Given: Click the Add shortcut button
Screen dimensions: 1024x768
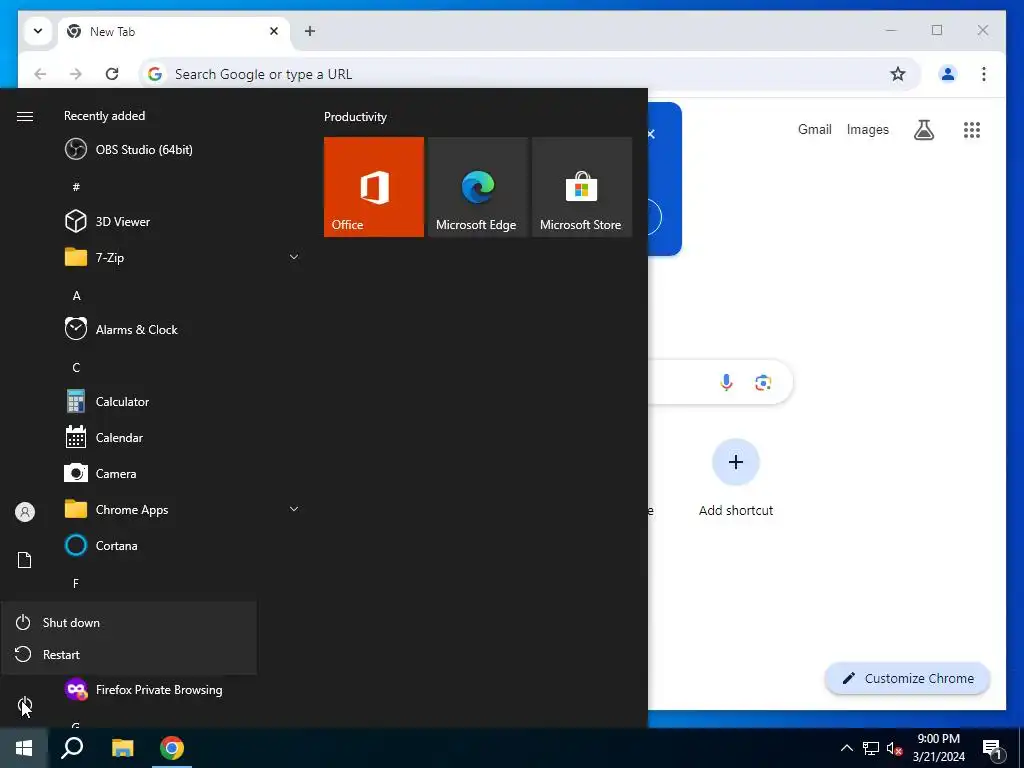Looking at the screenshot, I should point(736,478).
